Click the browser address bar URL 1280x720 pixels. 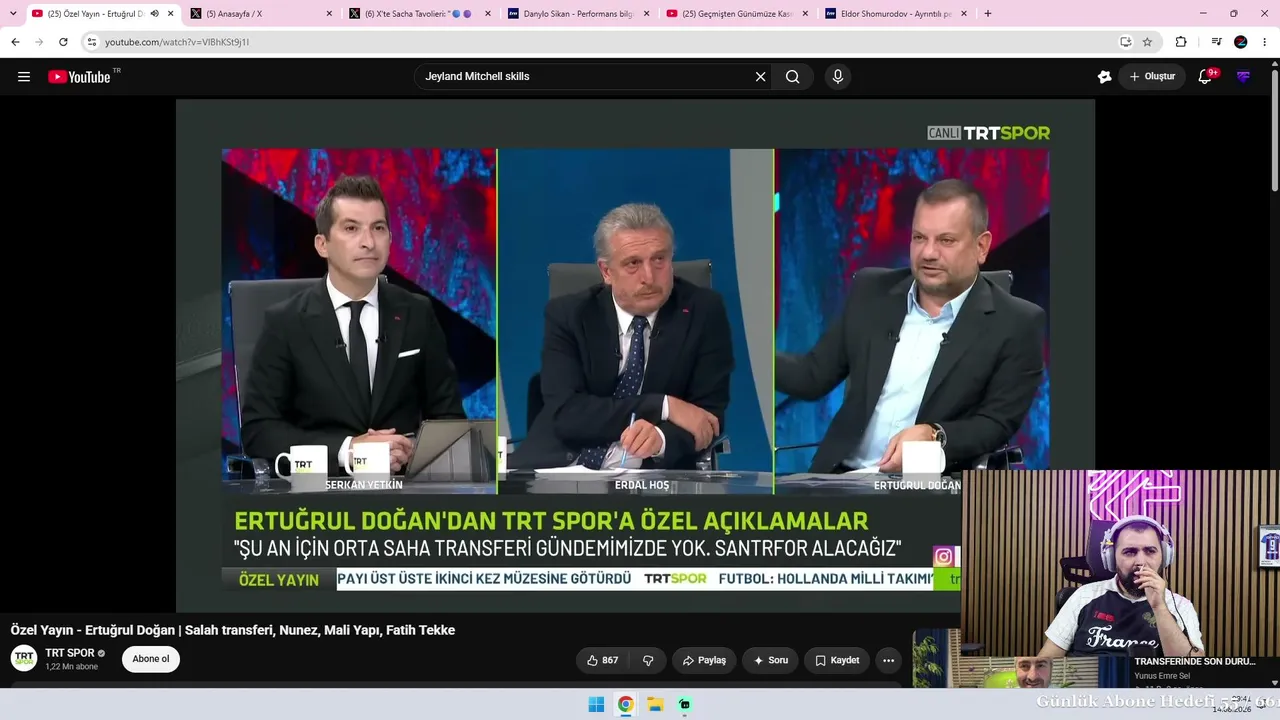[177, 42]
